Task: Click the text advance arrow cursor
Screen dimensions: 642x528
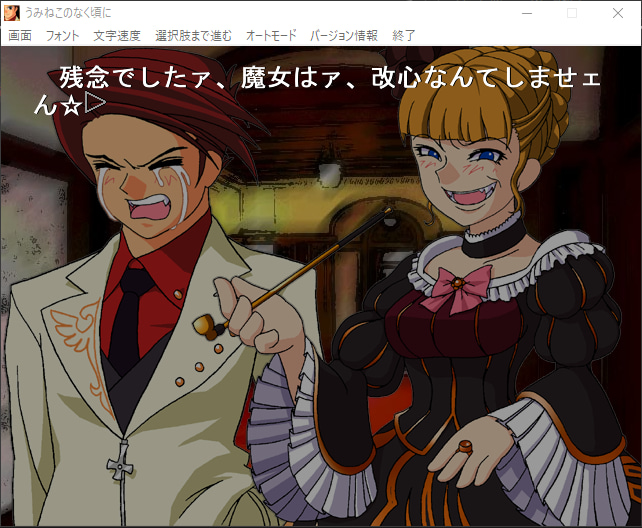Action: point(95,102)
